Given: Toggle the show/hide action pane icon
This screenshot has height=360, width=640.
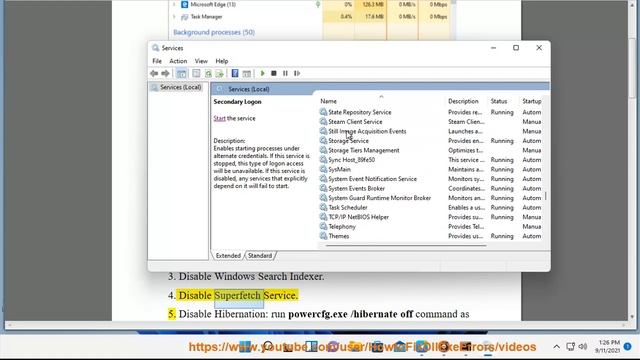Looking at the screenshot, I should [247, 73].
